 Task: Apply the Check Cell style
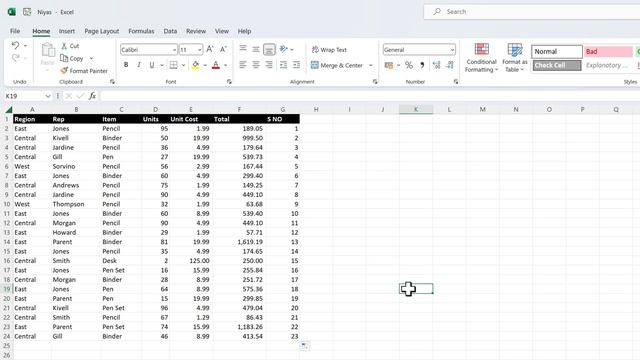[x=557, y=65]
